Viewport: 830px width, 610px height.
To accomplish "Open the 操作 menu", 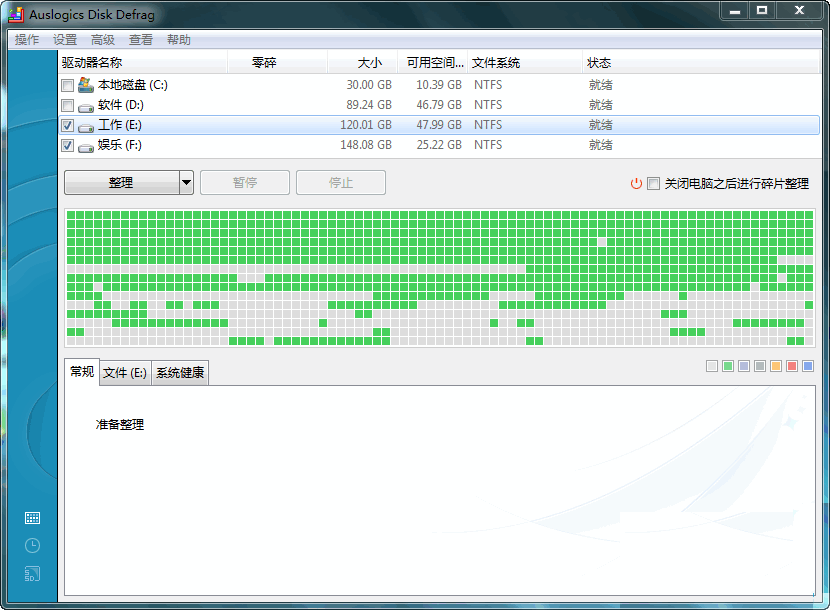I will coord(27,40).
